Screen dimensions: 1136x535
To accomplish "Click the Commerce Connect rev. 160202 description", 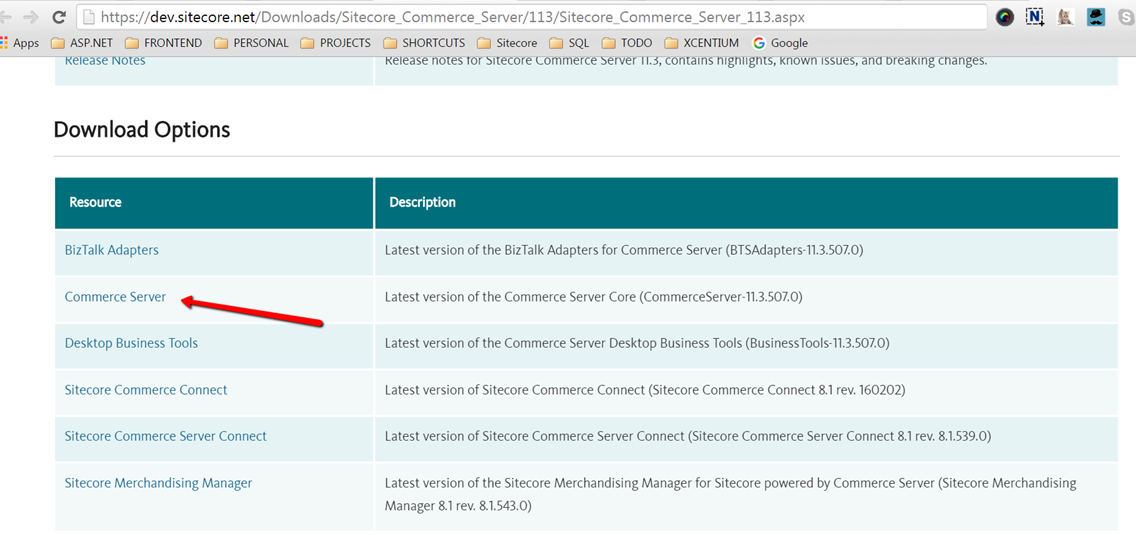I will click(645, 390).
